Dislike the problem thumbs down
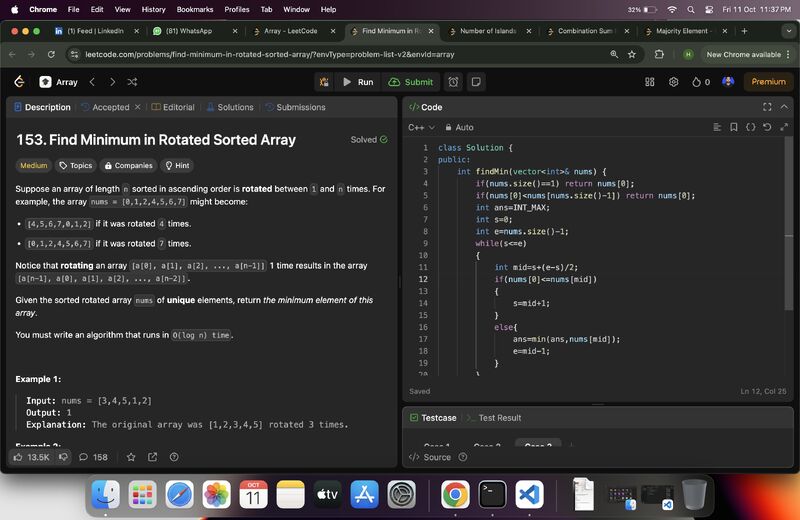Image resolution: width=800 pixels, height=520 pixels. [63, 457]
